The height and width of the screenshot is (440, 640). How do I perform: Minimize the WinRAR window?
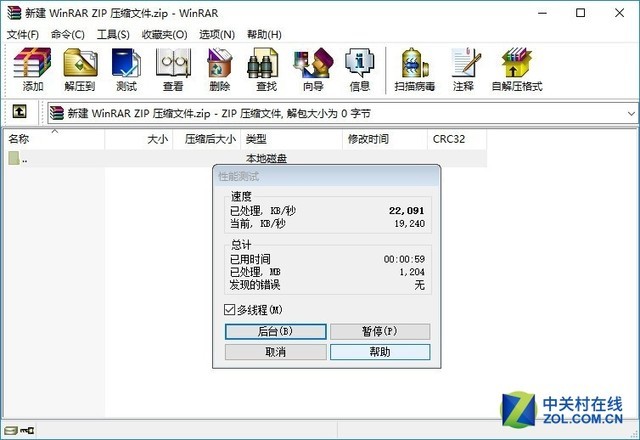(542, 13)
